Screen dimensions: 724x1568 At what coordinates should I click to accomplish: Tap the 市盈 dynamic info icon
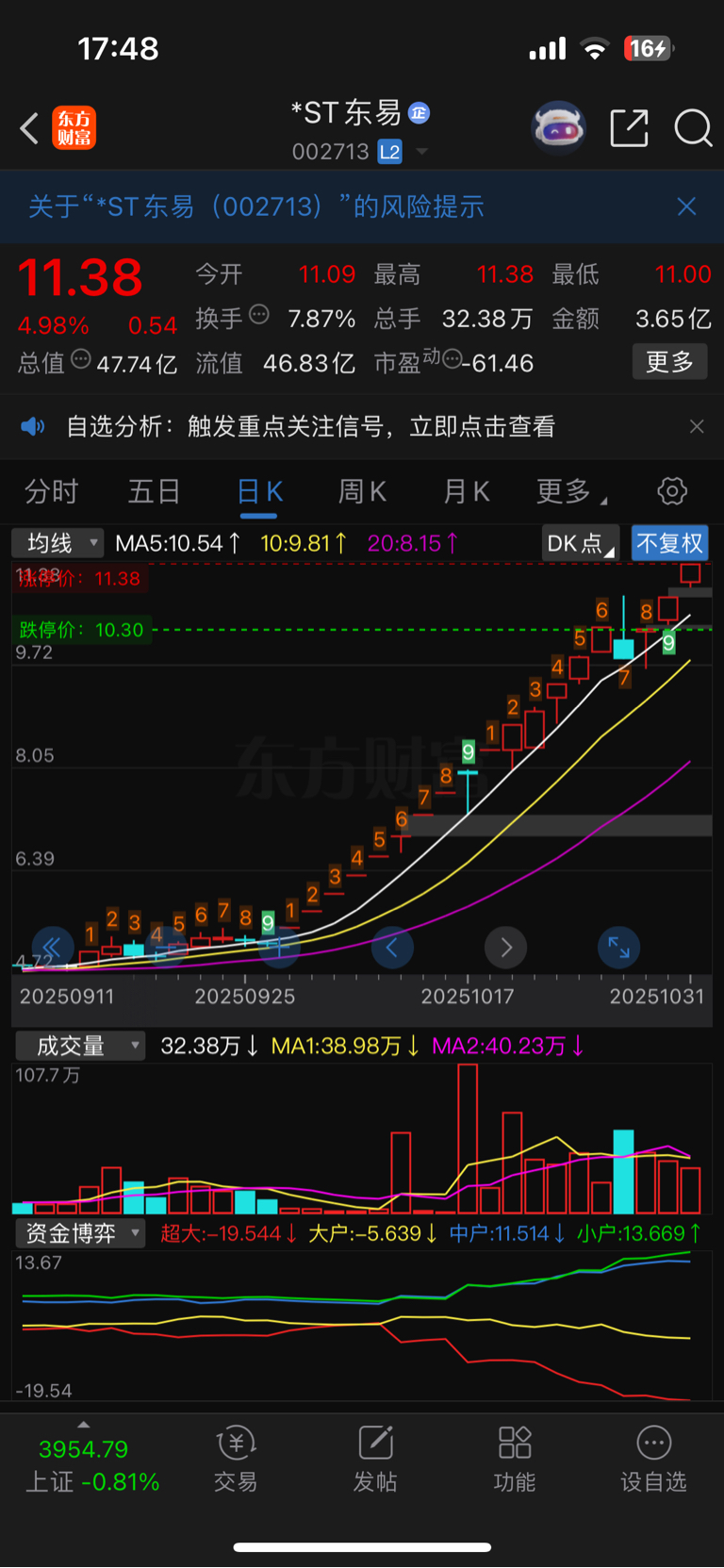tap(452, 359)
